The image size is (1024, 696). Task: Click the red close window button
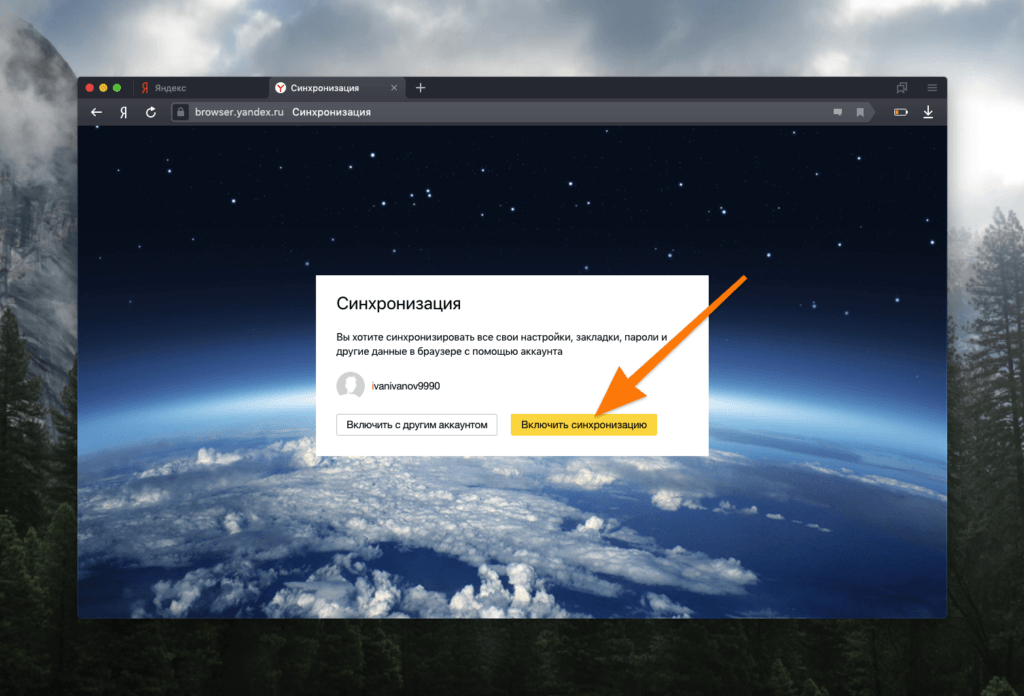pos(89,87)
